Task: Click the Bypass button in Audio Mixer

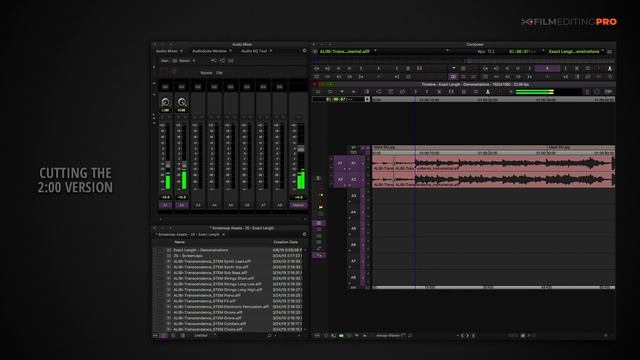Action: 206,73
